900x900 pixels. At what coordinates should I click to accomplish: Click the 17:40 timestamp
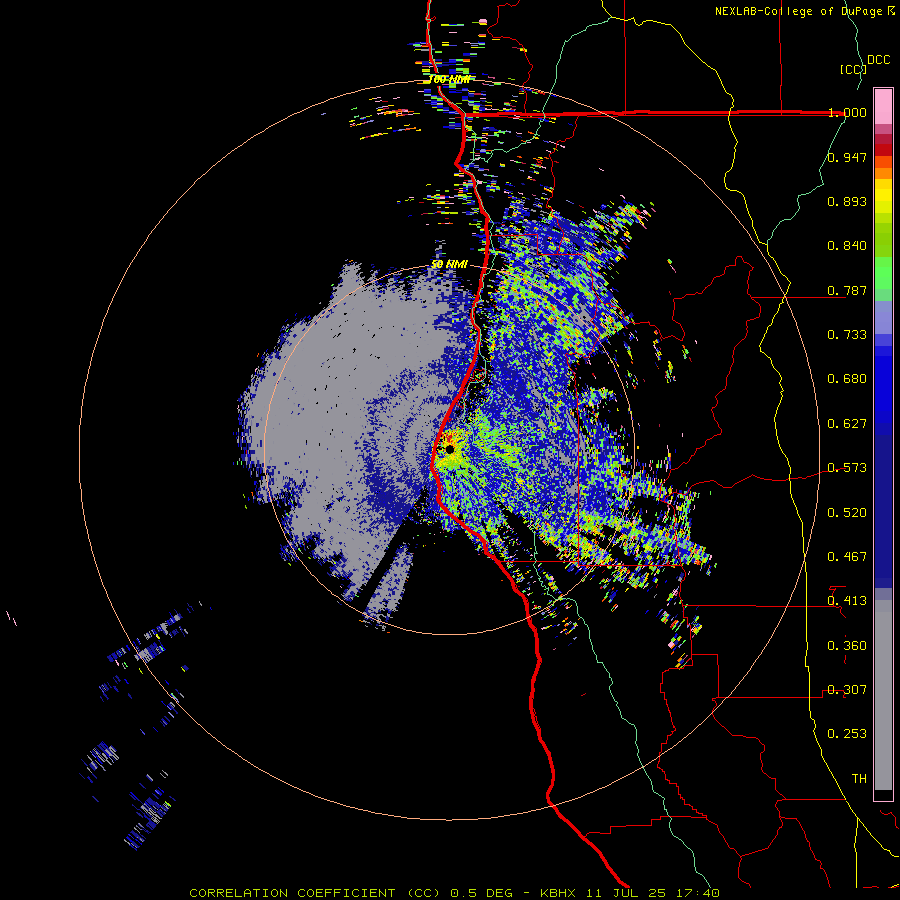697,893
